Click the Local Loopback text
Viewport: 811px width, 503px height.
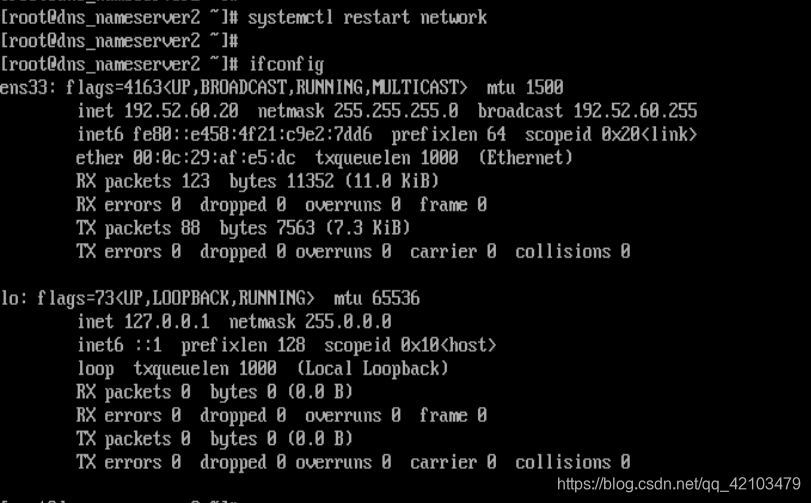point(372,369)
